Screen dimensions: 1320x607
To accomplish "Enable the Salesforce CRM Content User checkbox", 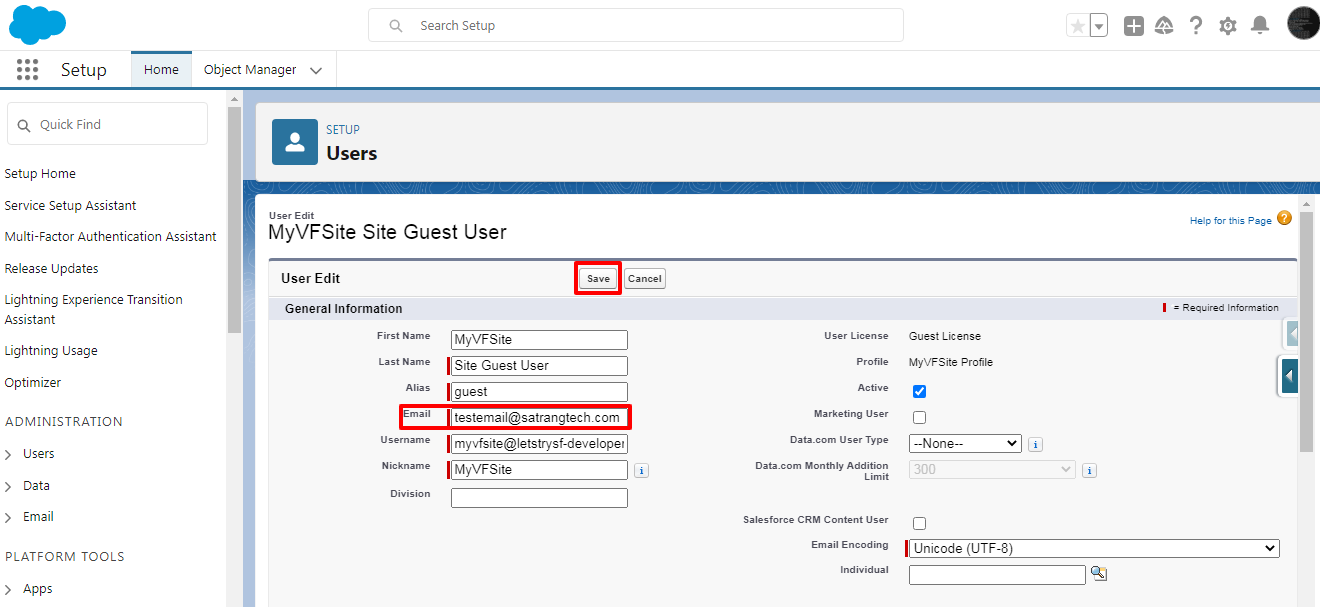I will 919,523.
